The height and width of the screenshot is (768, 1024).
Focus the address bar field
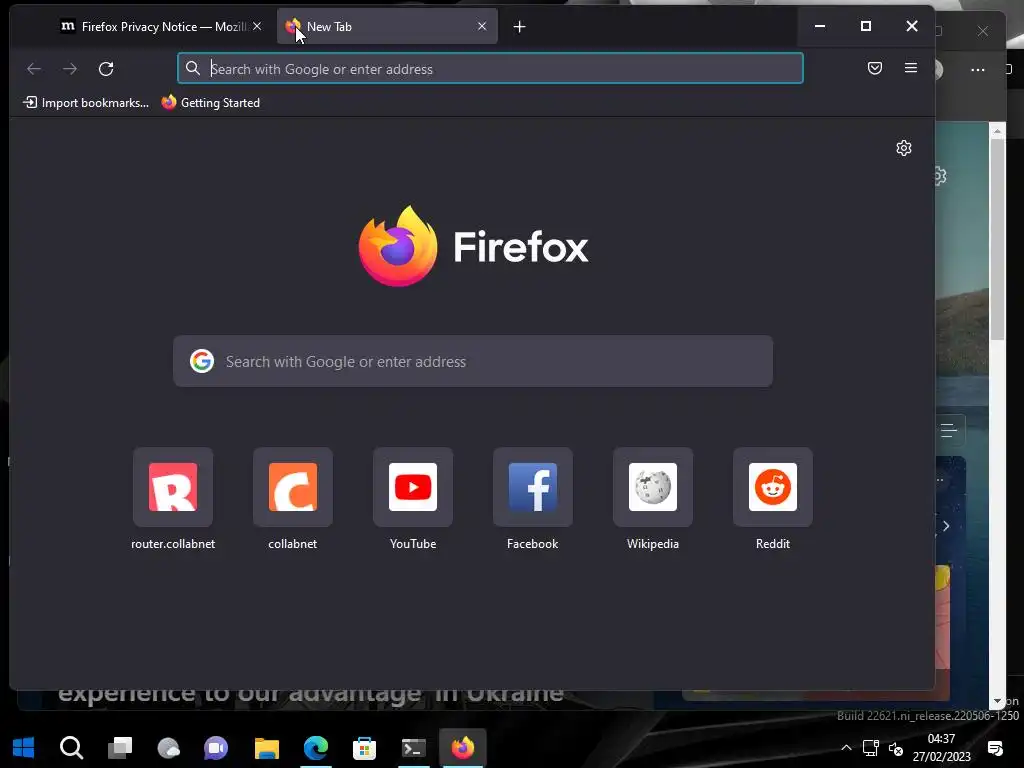490,69
